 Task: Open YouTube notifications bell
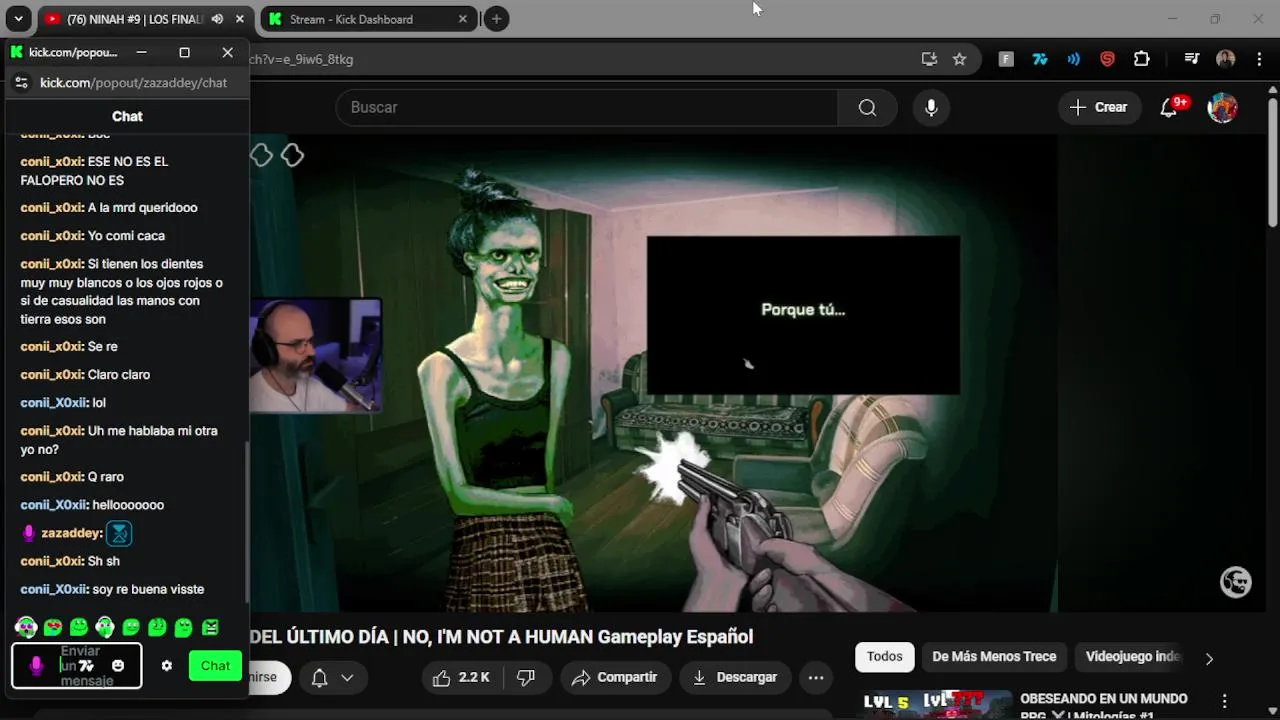coord(1168,107)
